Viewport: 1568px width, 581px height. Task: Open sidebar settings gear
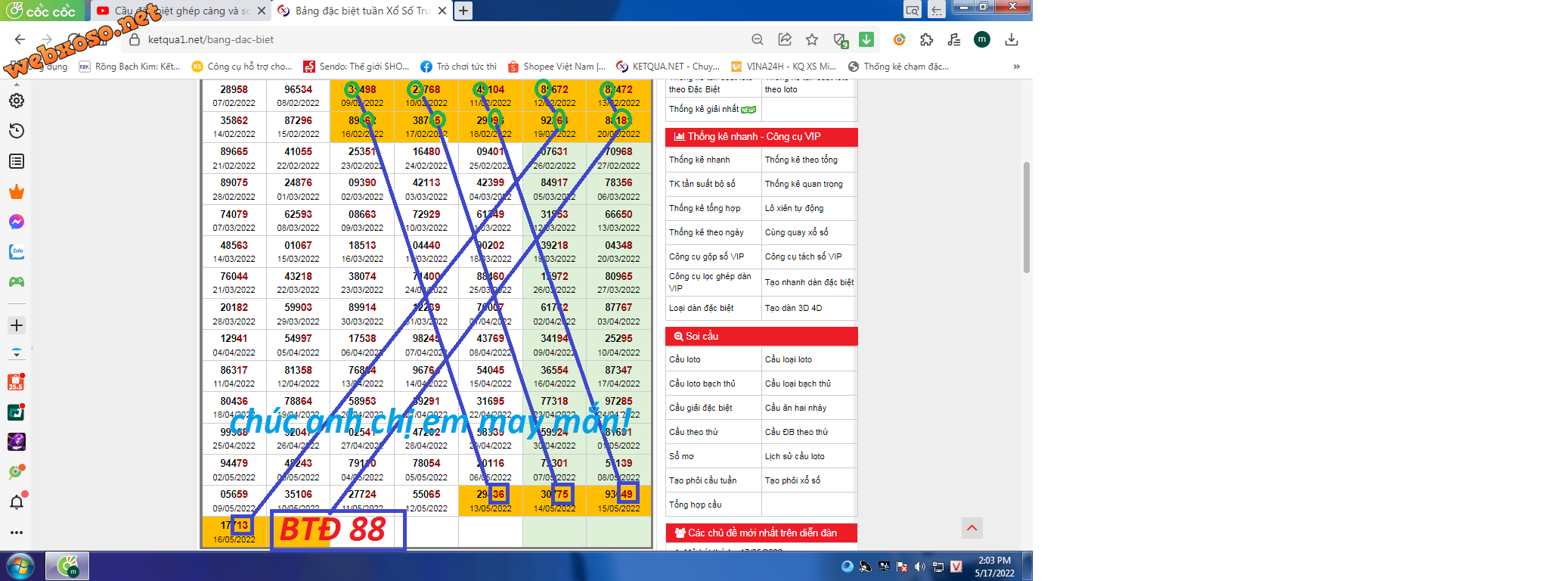point(16,101)
